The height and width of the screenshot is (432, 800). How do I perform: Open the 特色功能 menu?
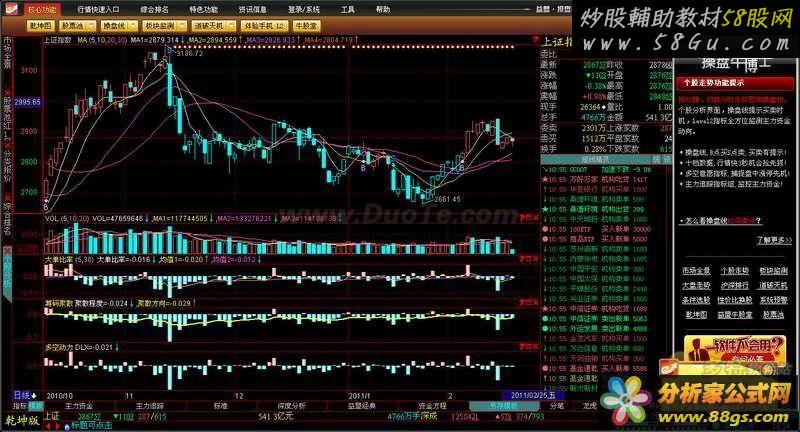pyautogui.click(x=203, y=10)
